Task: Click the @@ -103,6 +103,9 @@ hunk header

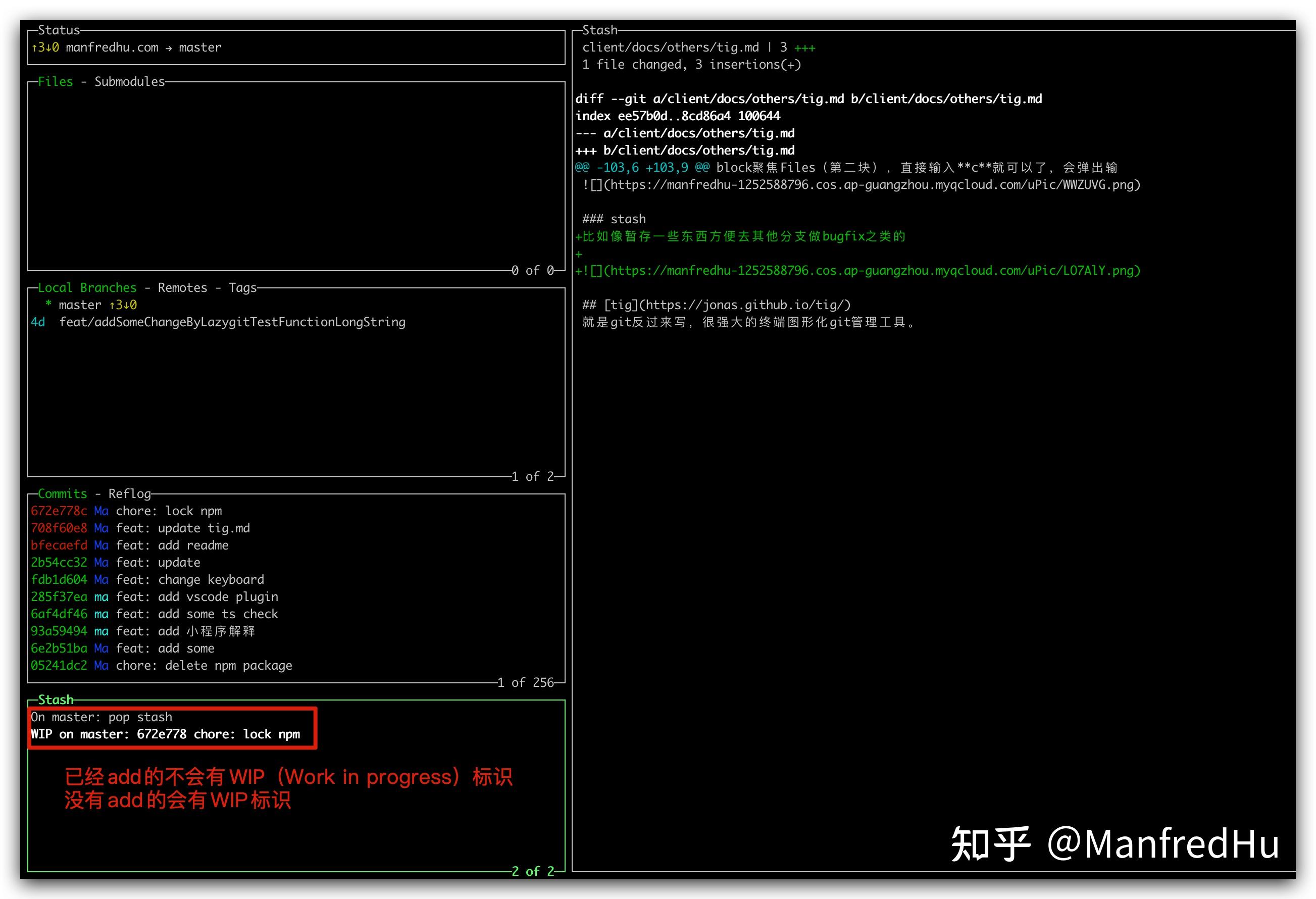Action: click(x=846, y=168)
